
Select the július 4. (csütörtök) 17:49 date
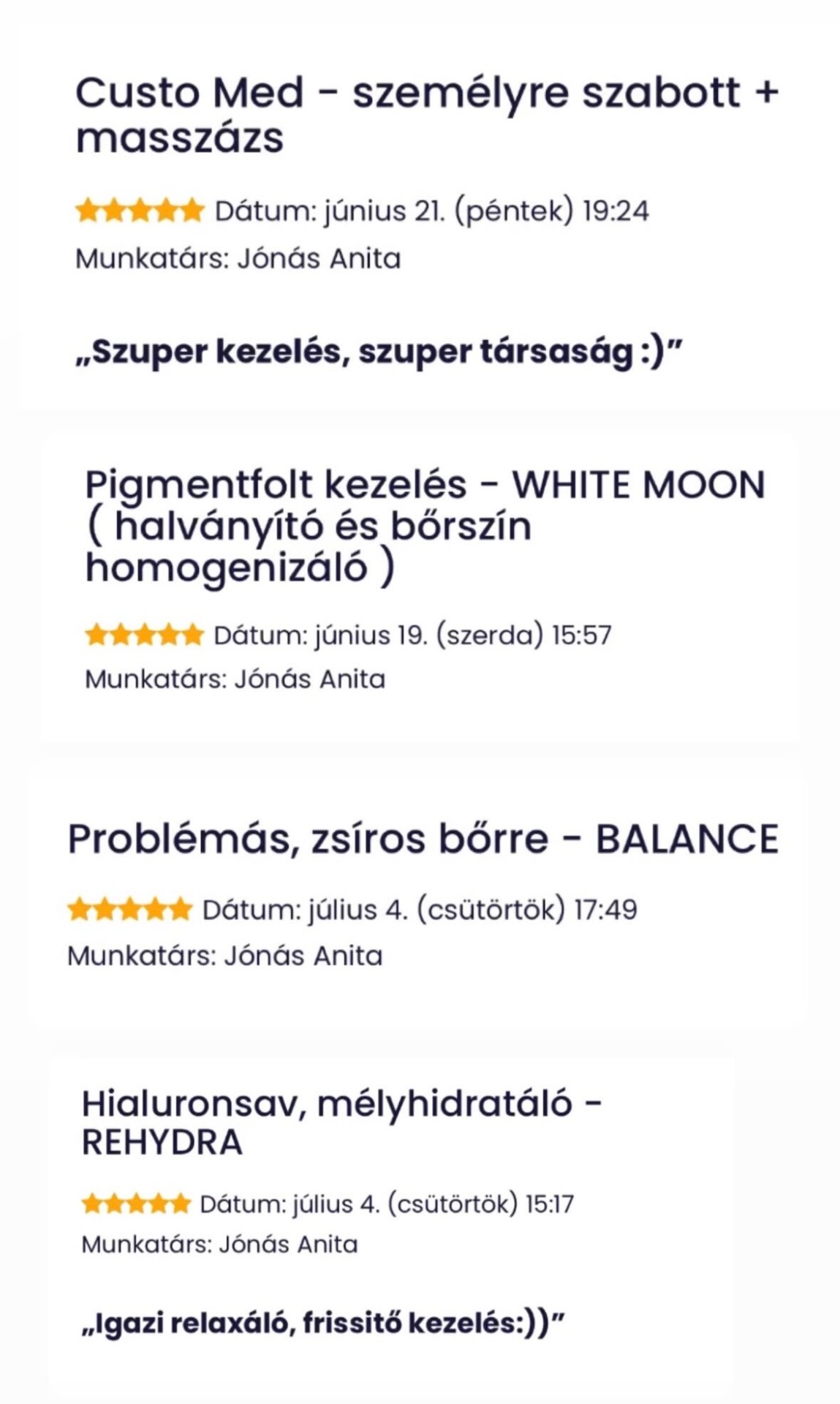(420, 910)
